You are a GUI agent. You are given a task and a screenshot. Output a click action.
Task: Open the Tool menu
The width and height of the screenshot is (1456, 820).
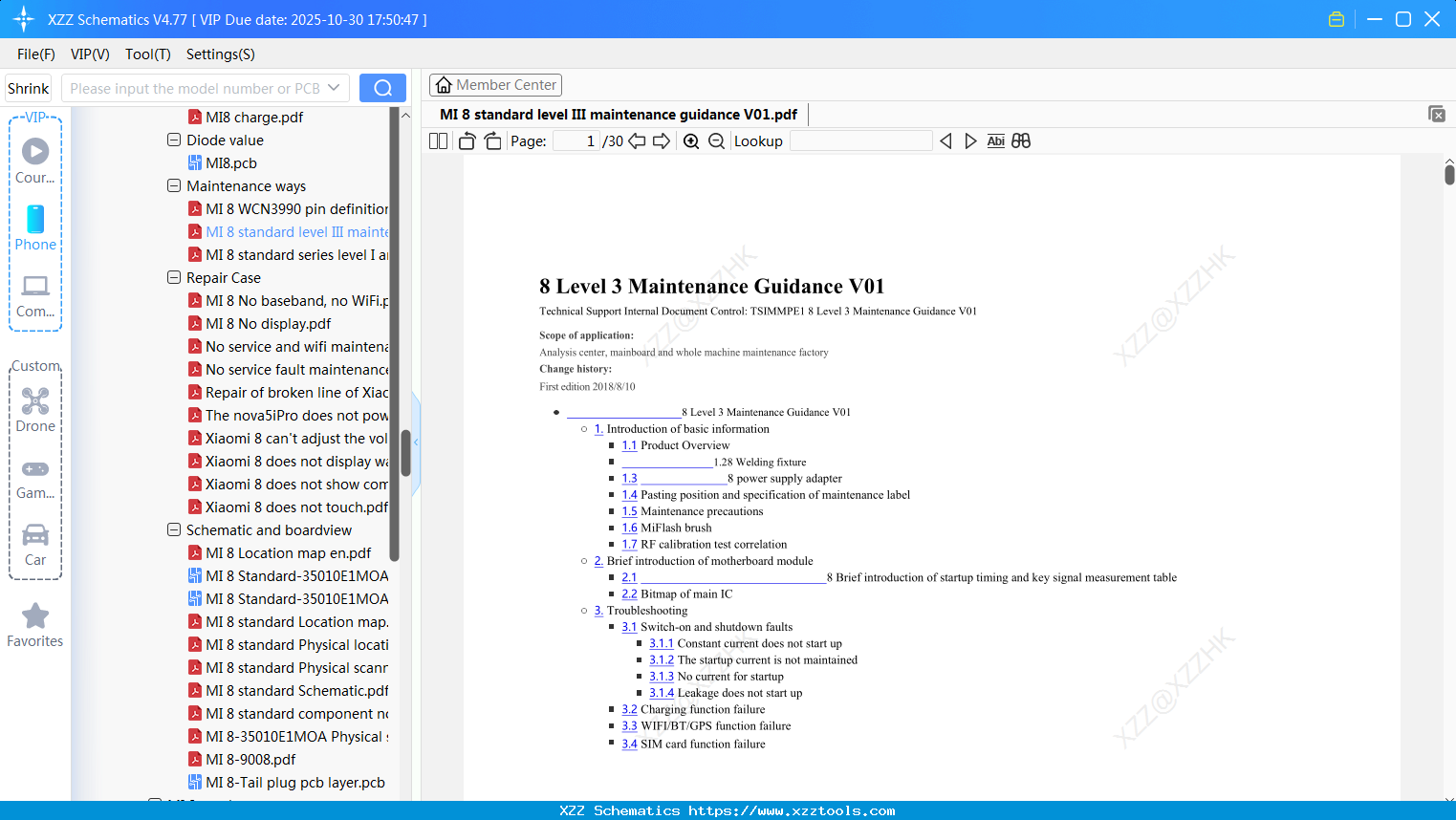pyautogui.click(x=147, y=54)
